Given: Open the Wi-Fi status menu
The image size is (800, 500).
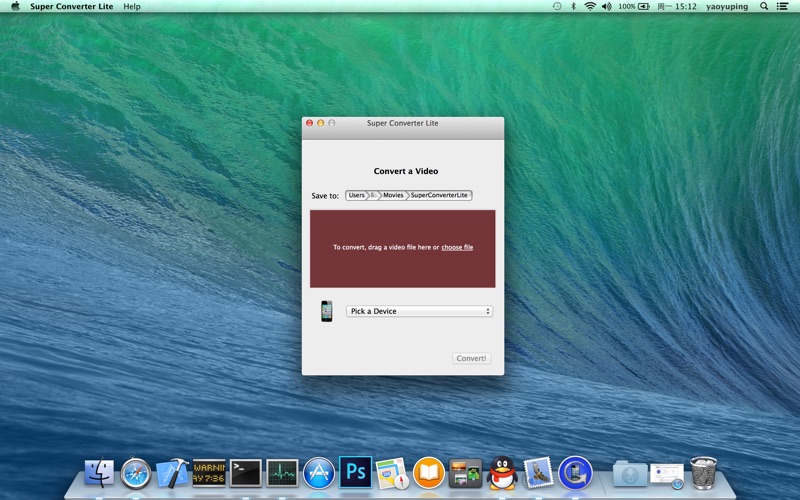Looking at the screenshot, I should [x=590, y=6].
